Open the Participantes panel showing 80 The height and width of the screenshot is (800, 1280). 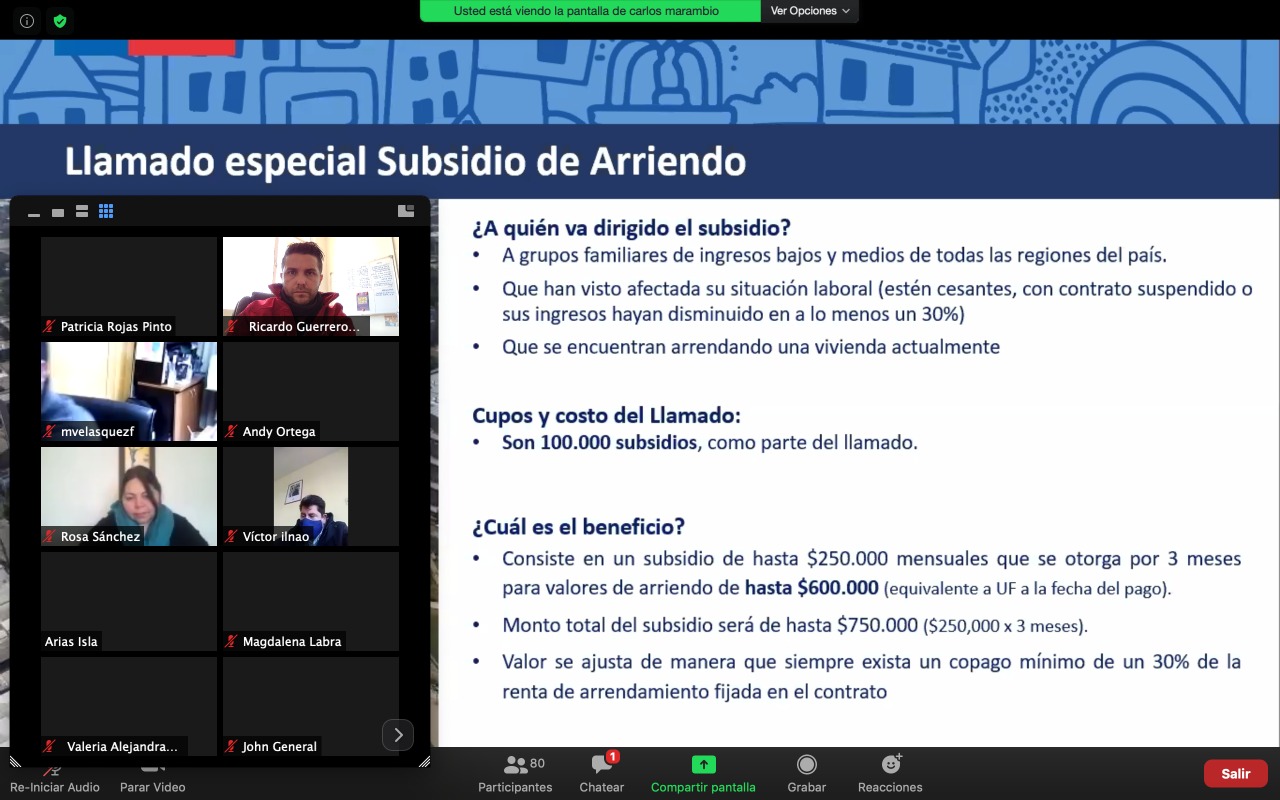tap(515, 775)
